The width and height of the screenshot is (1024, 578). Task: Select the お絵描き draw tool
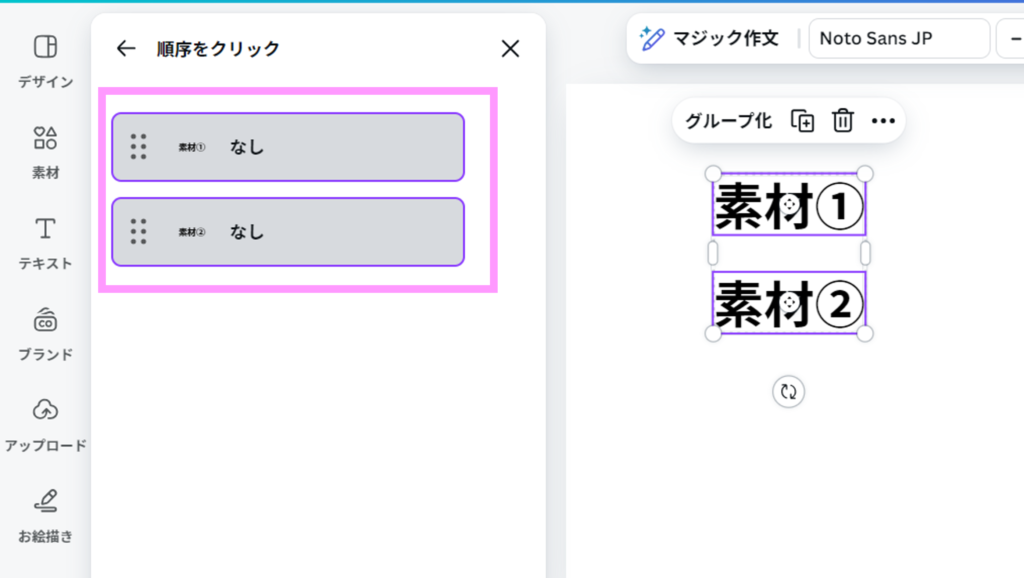45,515
